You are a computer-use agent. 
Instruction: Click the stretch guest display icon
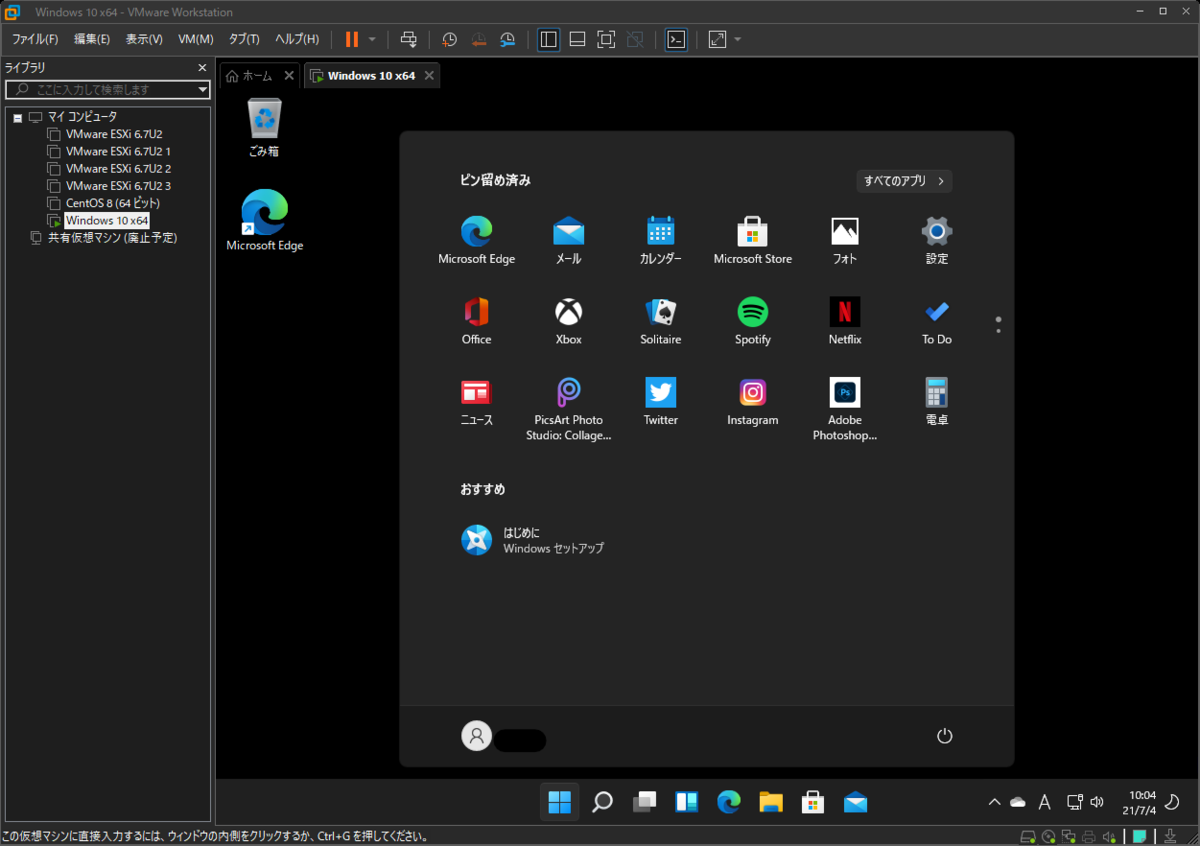(717, 39)
